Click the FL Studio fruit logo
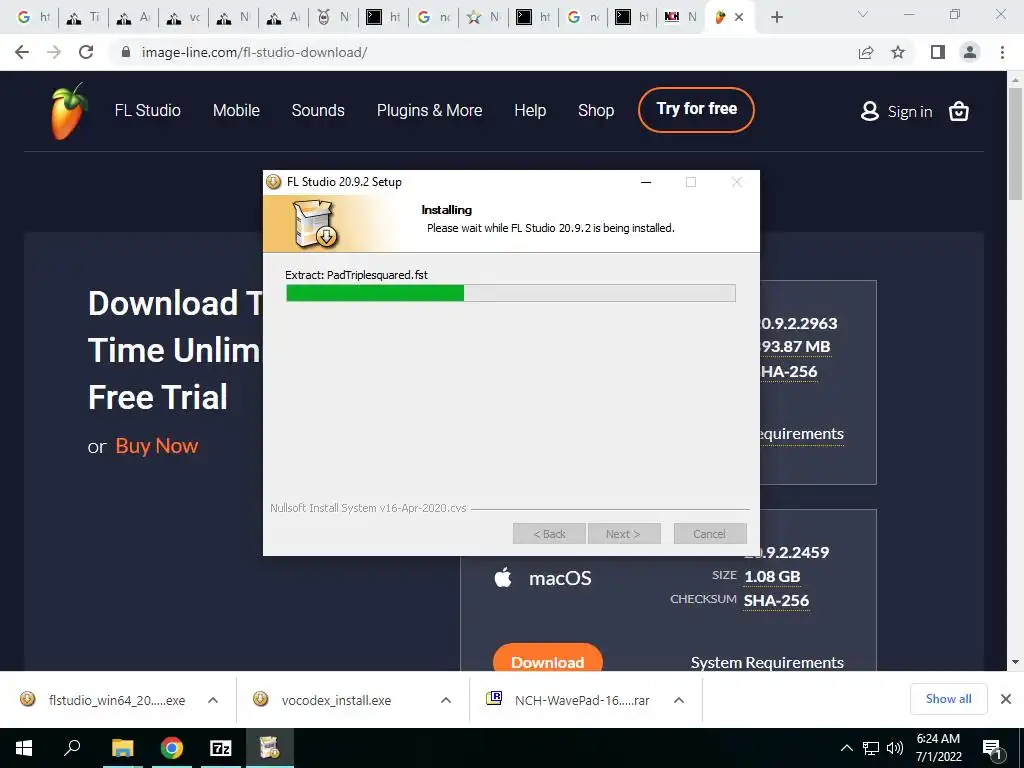Viewport: 1024px width, 768px height. coord(69,111)
